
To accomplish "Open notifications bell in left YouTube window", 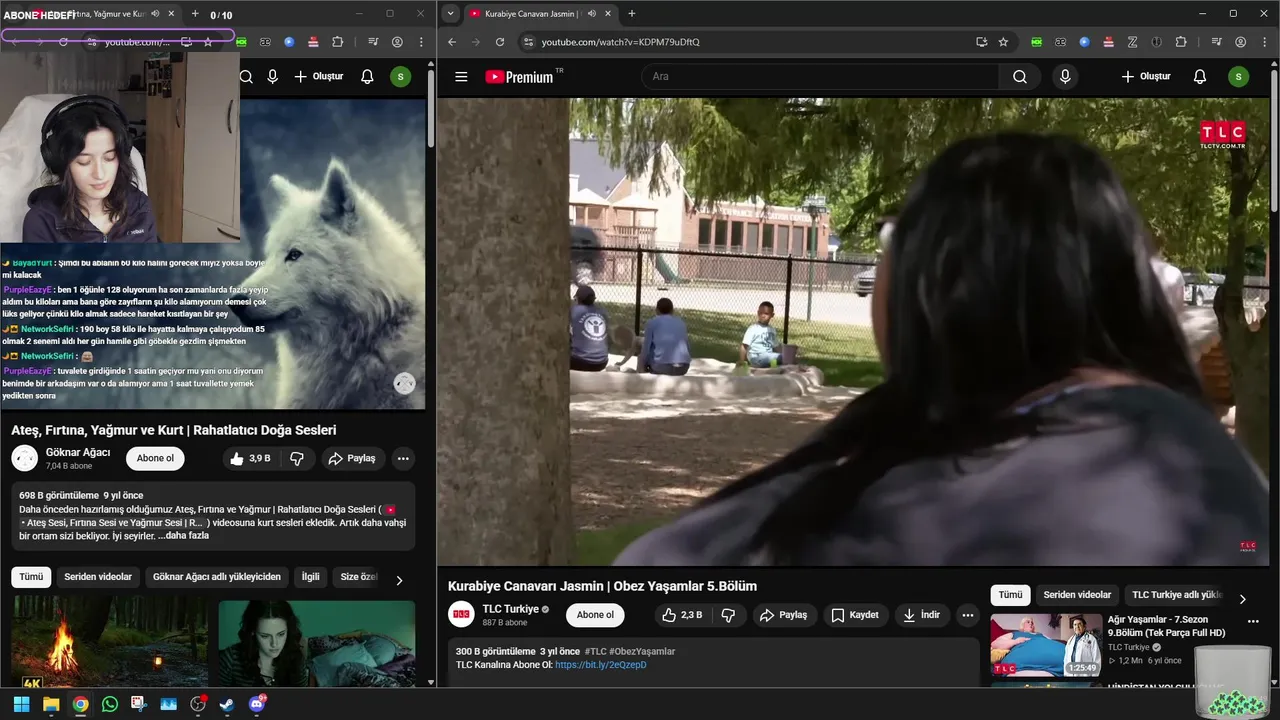I will tap(367, 77).
